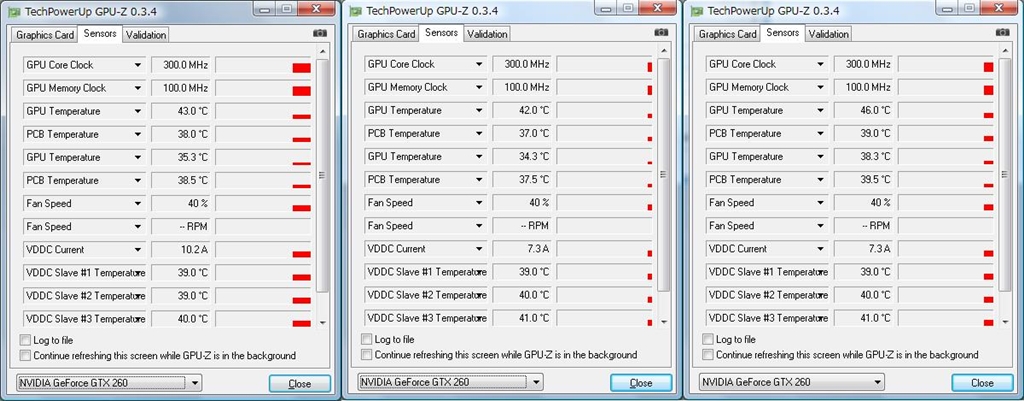Screen dimensions: 1024x401
Task: Click Close button in middle window
Action: click(641, 383)
